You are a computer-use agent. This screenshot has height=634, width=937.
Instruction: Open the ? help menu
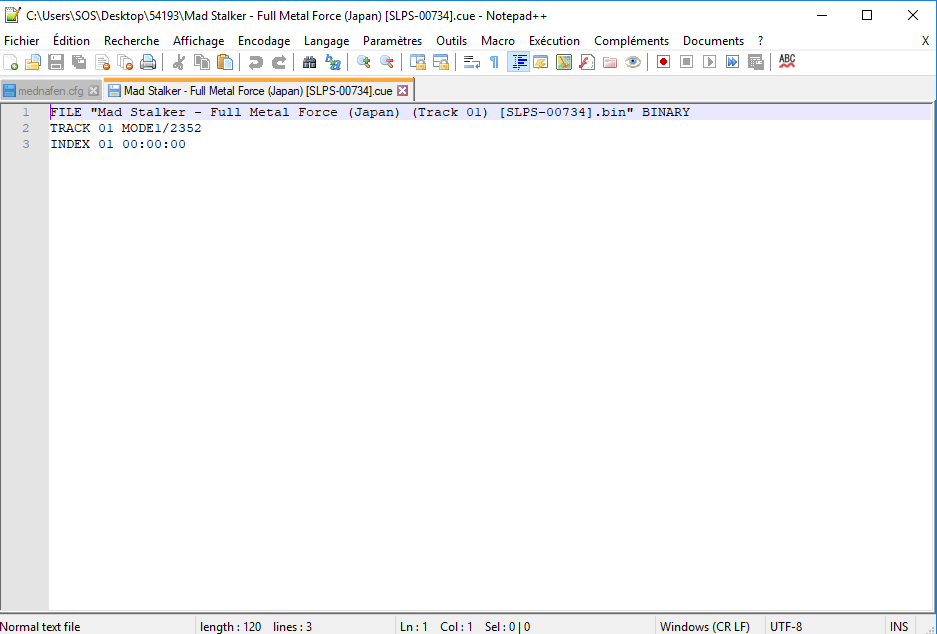[x=760, y=41]
